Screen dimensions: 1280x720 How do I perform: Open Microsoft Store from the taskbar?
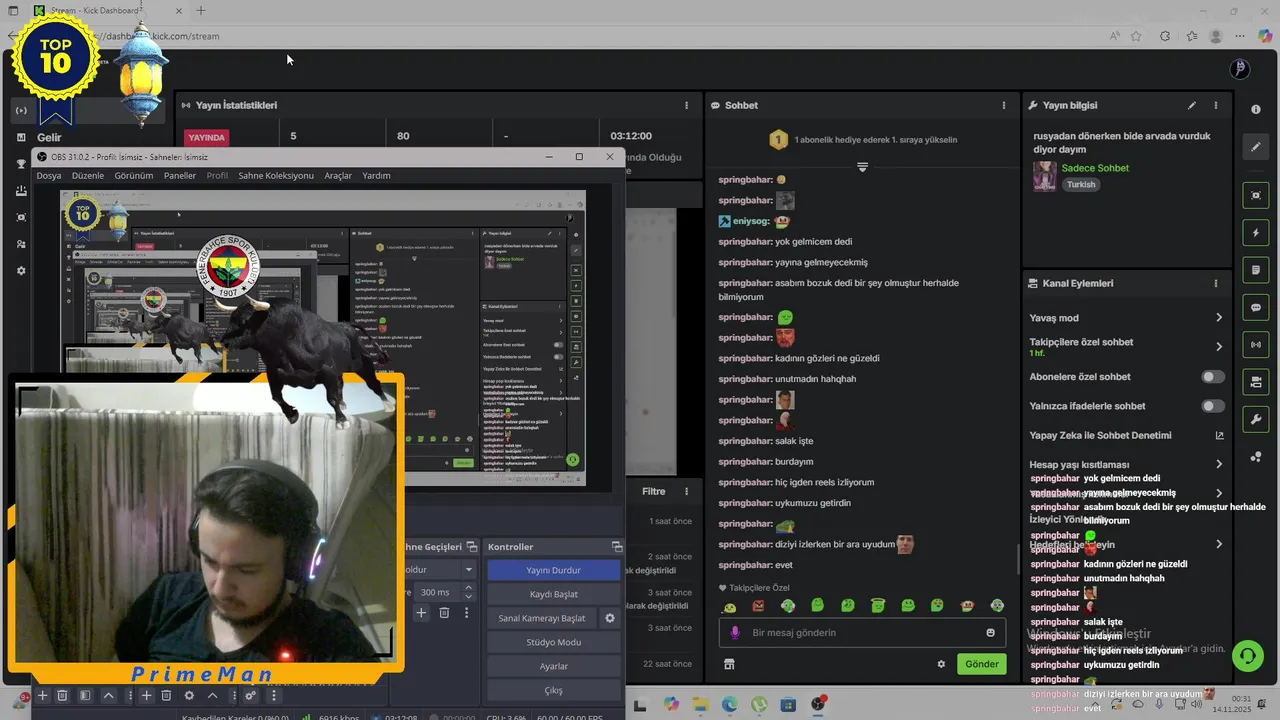click(x=789, y=704)
